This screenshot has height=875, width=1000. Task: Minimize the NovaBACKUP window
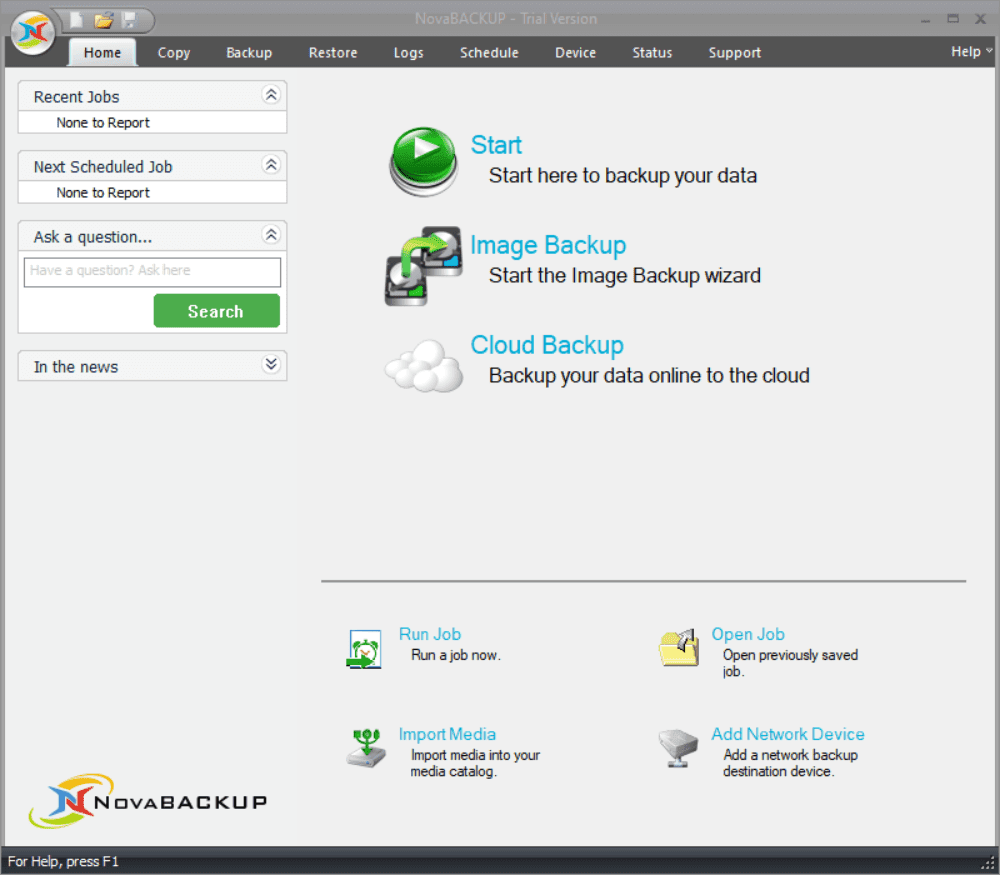[925, 20]
